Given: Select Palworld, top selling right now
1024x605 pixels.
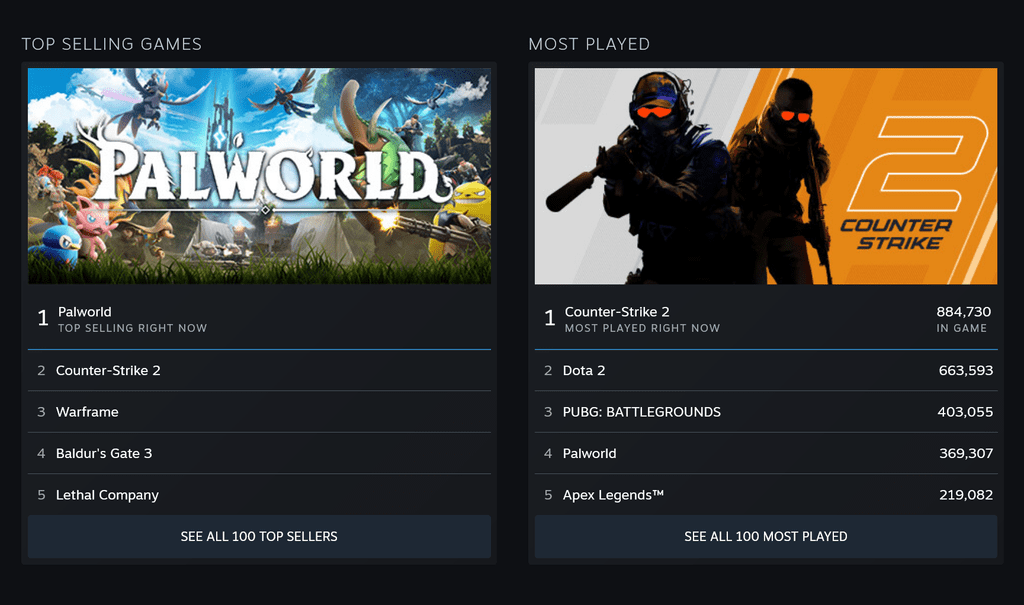Looking at the screenshot, I should (x=132, y=318).
